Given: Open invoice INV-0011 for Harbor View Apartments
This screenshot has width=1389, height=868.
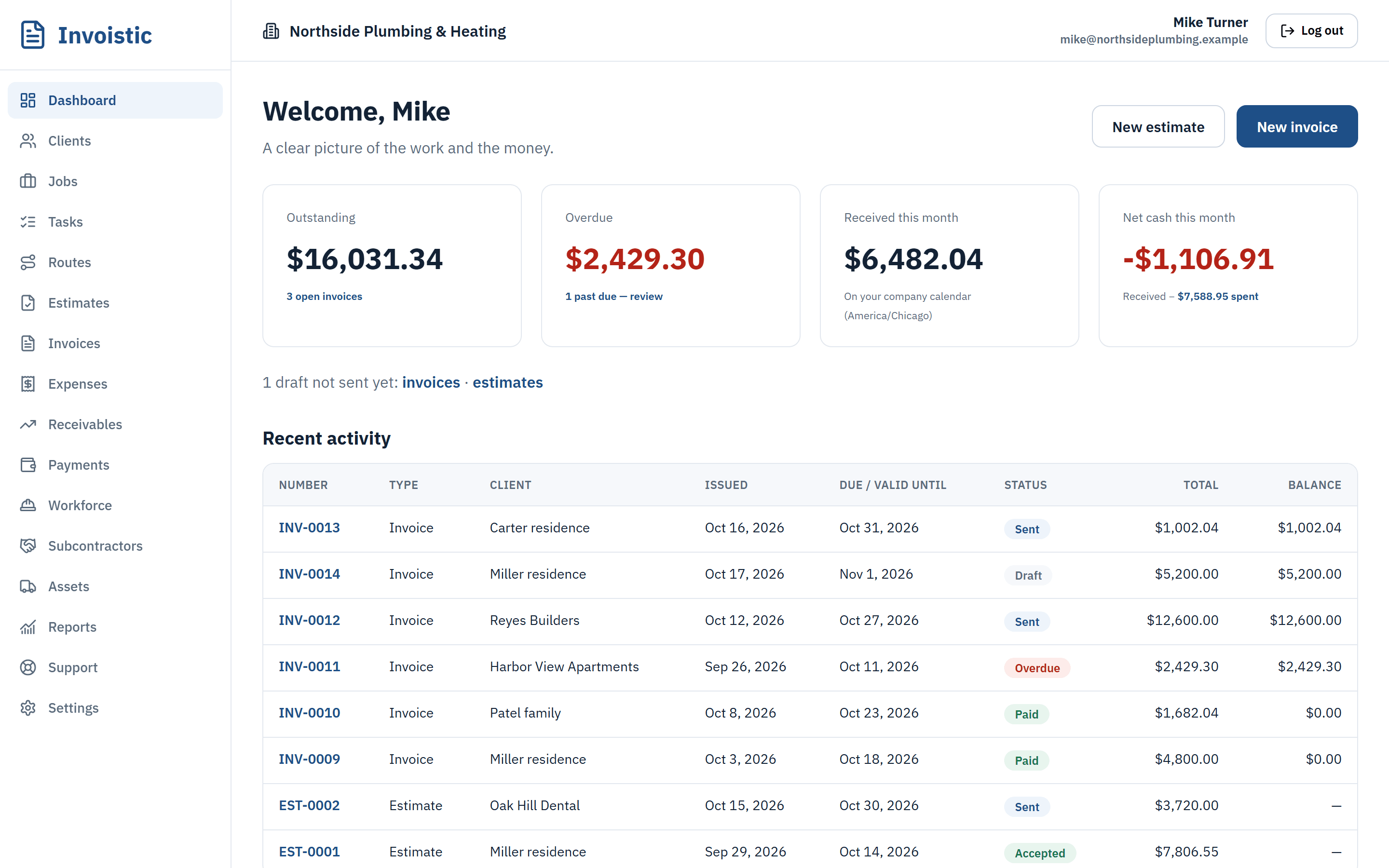Looking at the screenshot, I should pos(309,666).
